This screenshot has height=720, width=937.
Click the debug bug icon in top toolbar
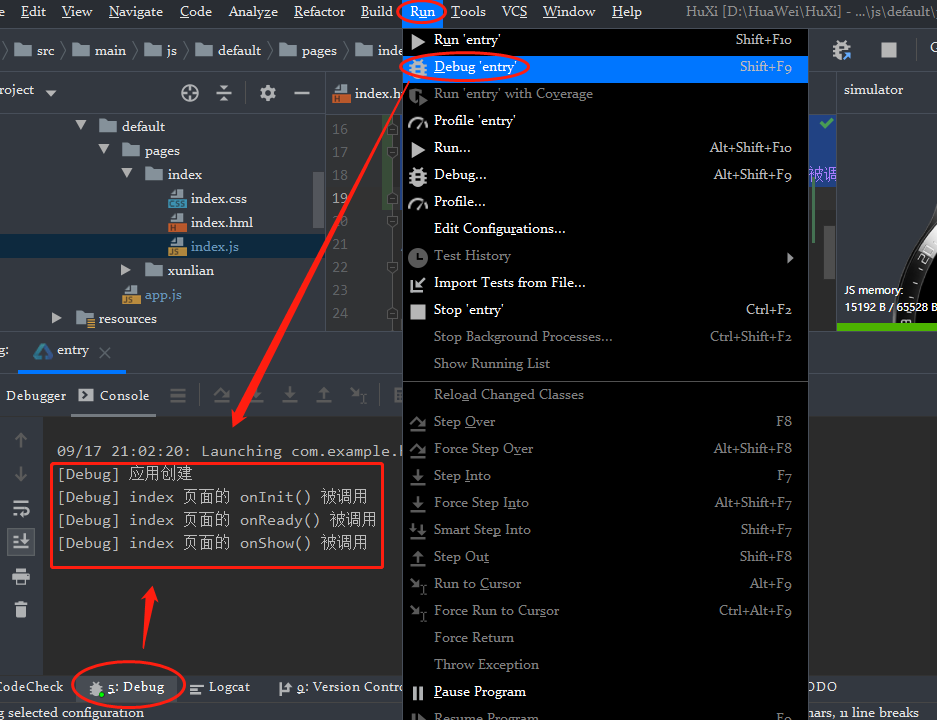pyautogui.click(x=841, y=50)
